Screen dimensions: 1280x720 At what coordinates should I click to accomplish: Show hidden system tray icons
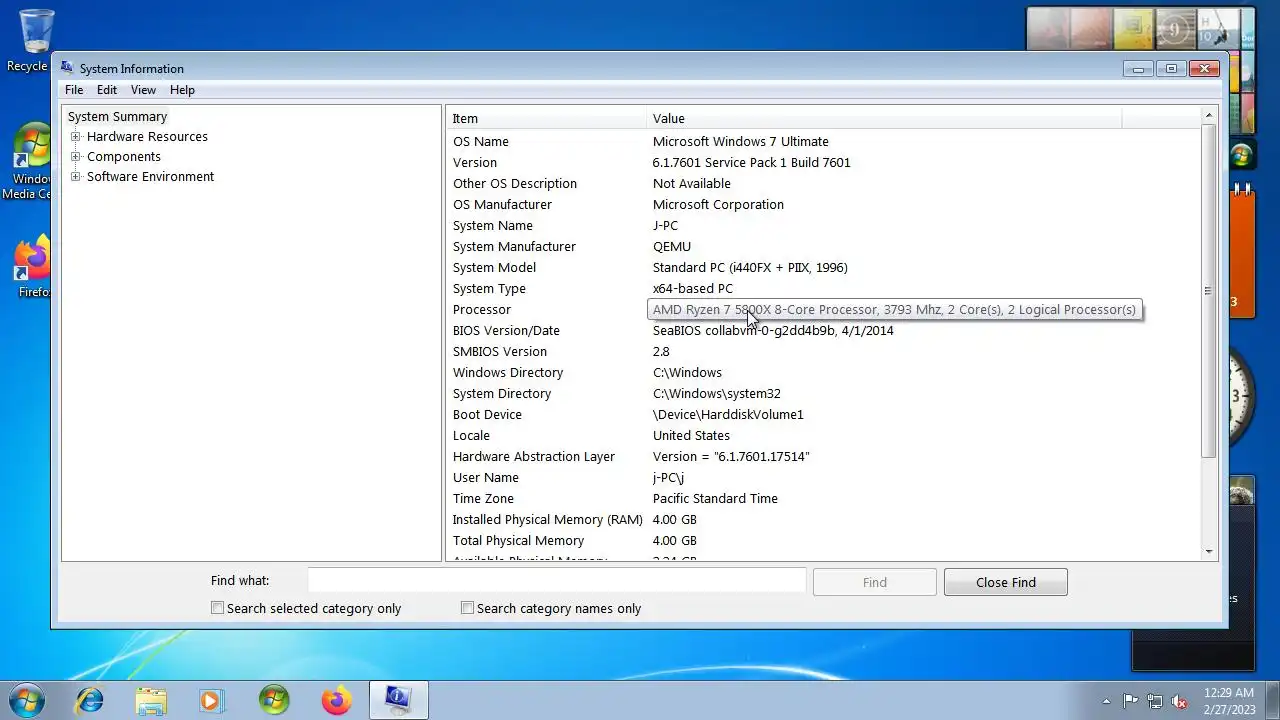(1106, 701)
